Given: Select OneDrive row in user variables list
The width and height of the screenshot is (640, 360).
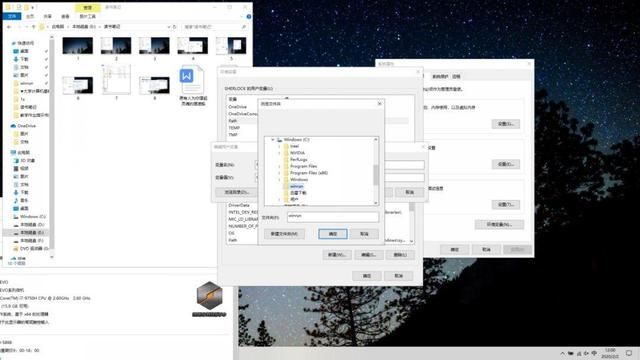Looking at the screenshot, I should 238,107.
